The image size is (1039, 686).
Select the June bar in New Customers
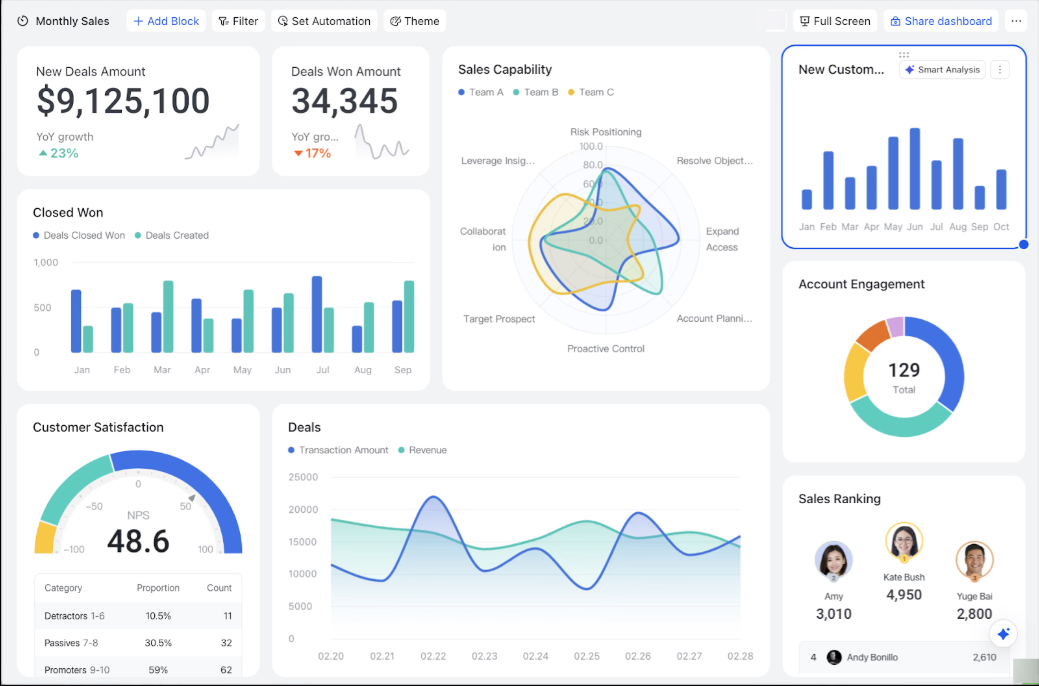[914, 169]
